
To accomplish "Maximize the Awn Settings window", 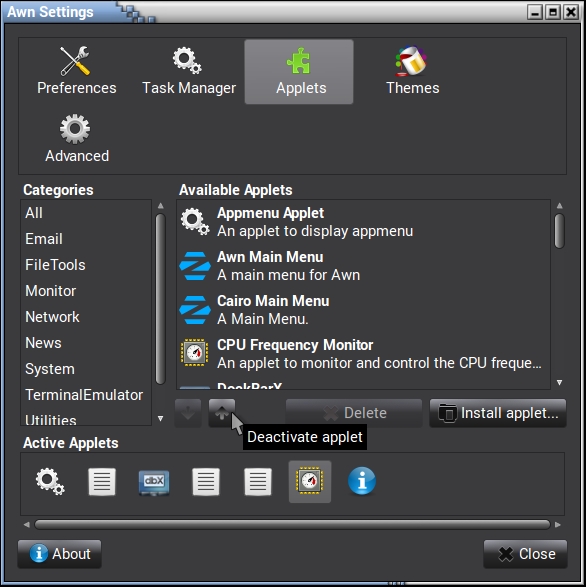I will pos(553,12).
